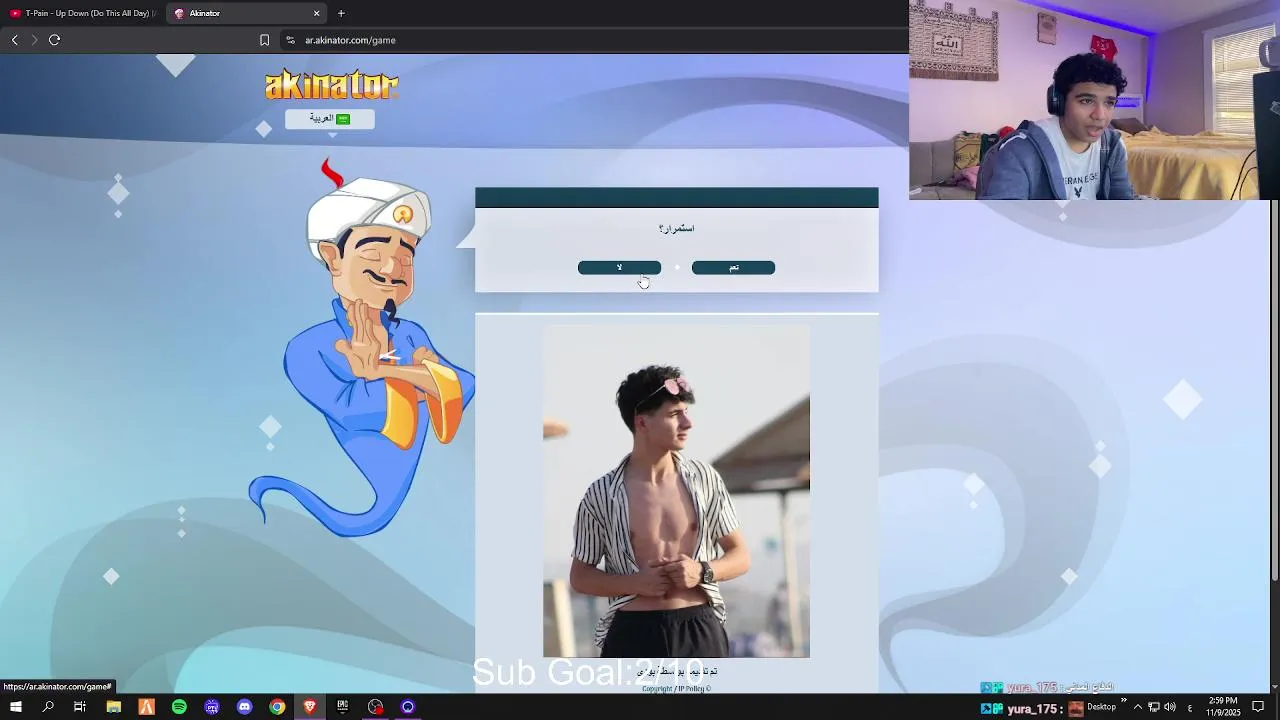Open the clock showing 2:59 PM
The width and height of the screenshot is (1280, 720).
(x=1223, y=707)
